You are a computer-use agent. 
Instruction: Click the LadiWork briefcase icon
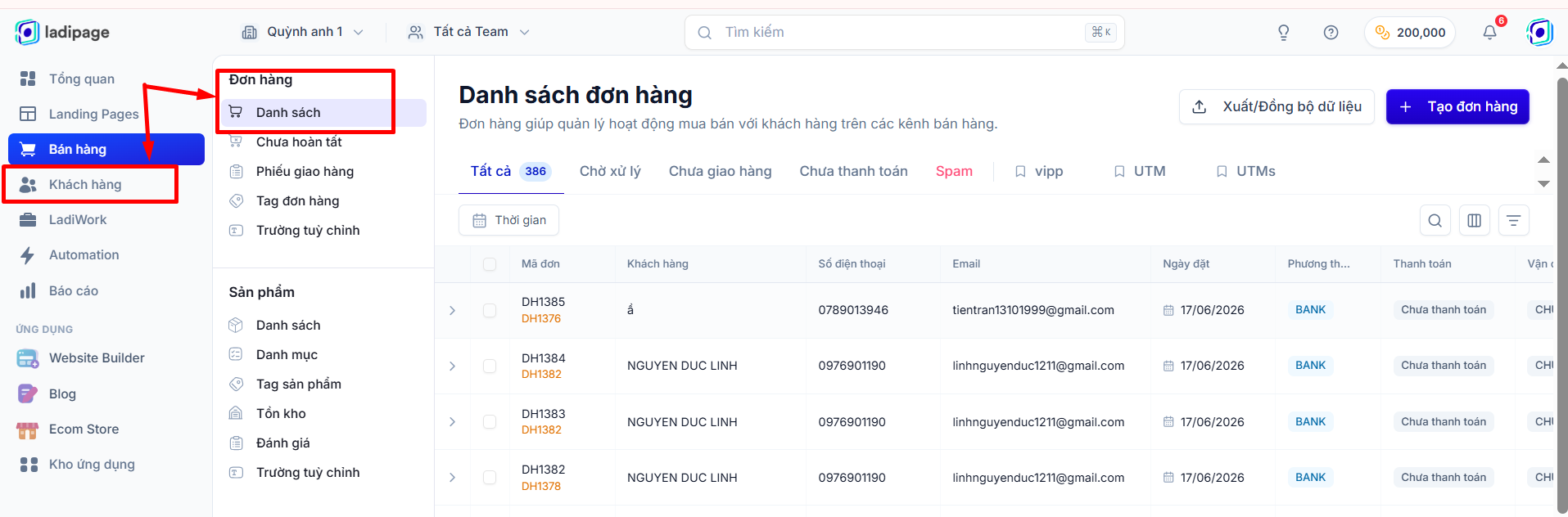pyautogui.click(x=28, y=220)
